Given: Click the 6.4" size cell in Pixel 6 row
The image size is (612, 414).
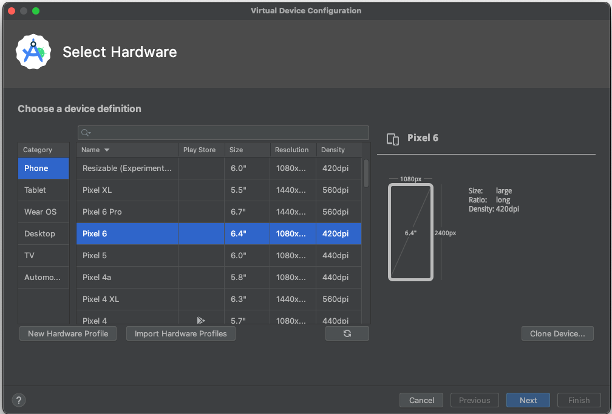Looking at the screenshot, I should click(x=247, y=234).
